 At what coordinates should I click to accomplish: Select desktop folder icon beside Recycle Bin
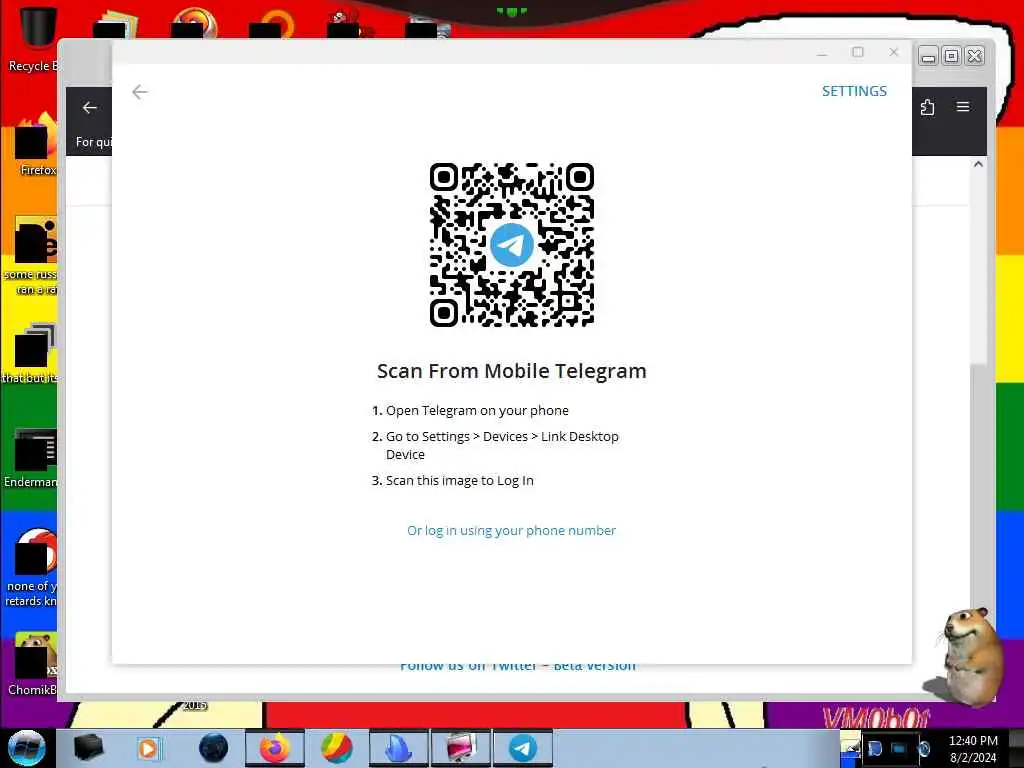(x=115, y=26)
